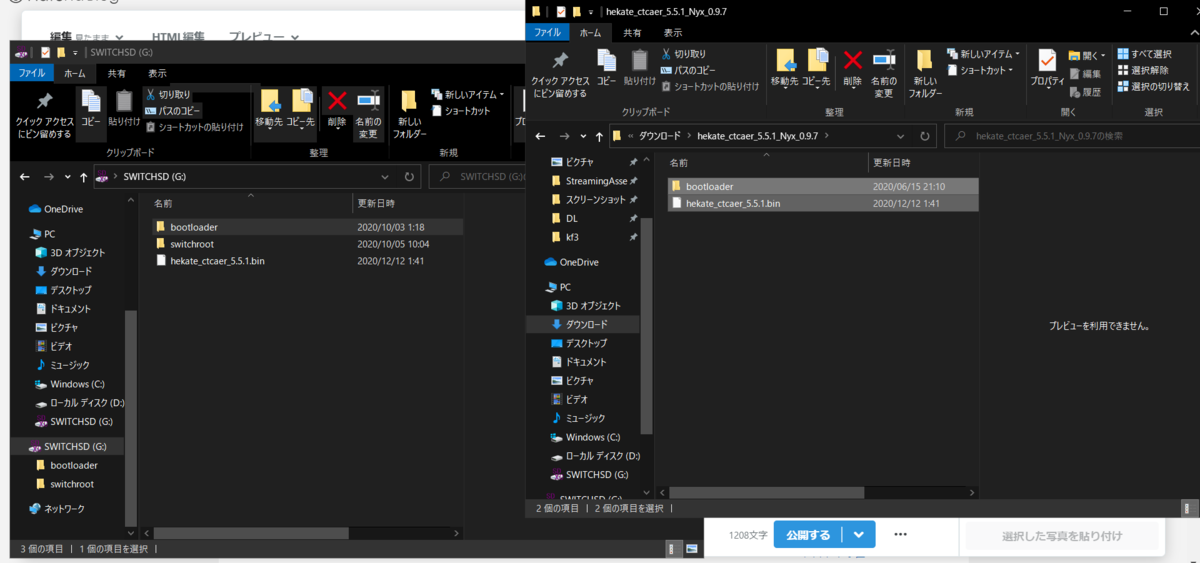
Task: Click 履歴 (History) in hekate window ribbon
Action: pos(1084,91)
